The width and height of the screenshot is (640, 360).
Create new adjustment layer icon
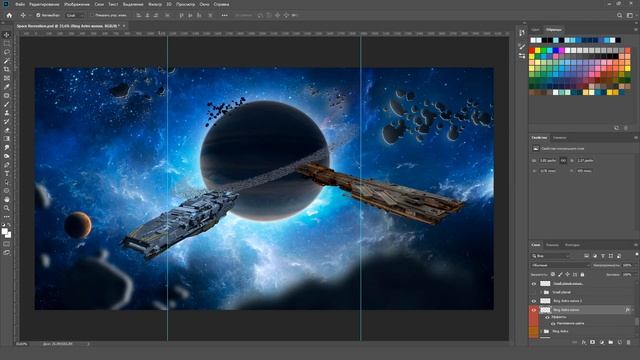click(x=602, y=342)
